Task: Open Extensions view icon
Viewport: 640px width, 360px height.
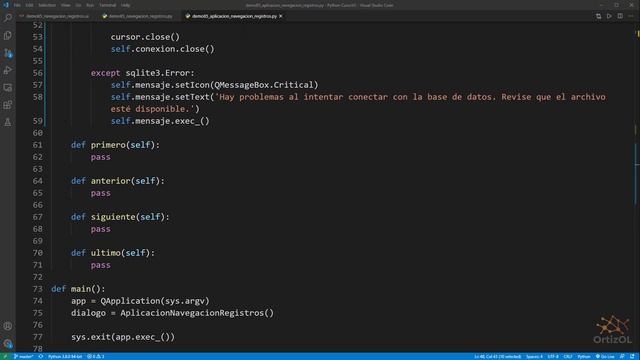Action: [8, 105]
